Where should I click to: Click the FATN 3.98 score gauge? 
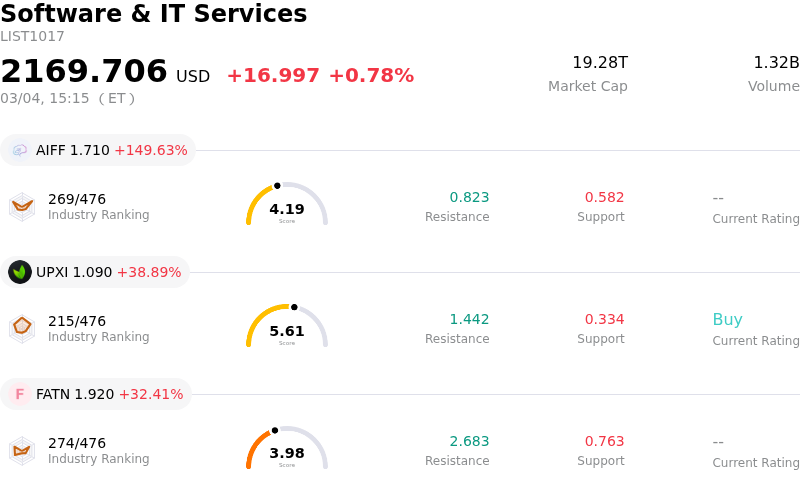pos(287,450)
